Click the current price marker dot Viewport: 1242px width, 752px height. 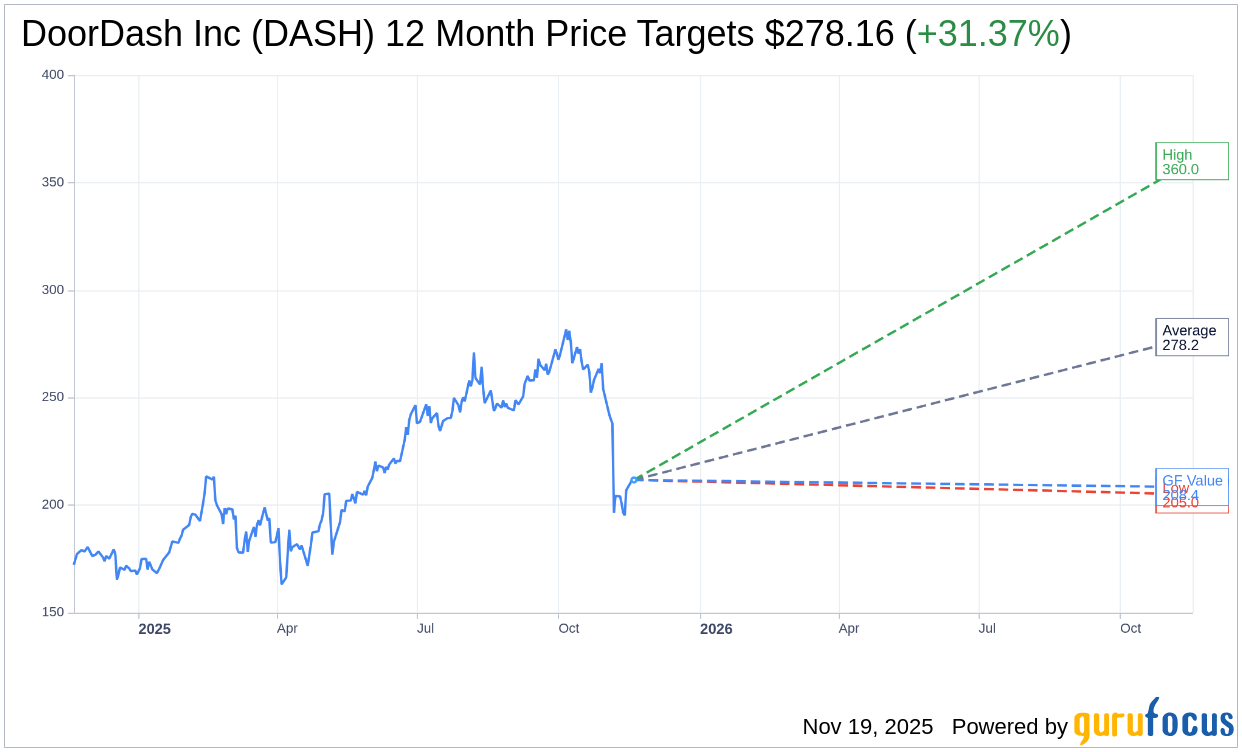tap(633, 480)
